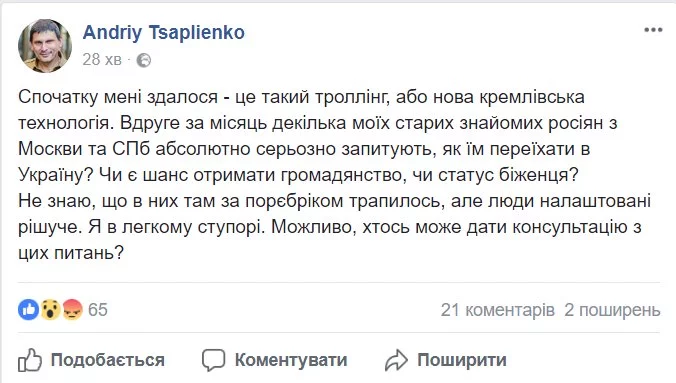Click the blue Like reaction icon
Viewport: 676px width, 383px height.
(28, 309)
